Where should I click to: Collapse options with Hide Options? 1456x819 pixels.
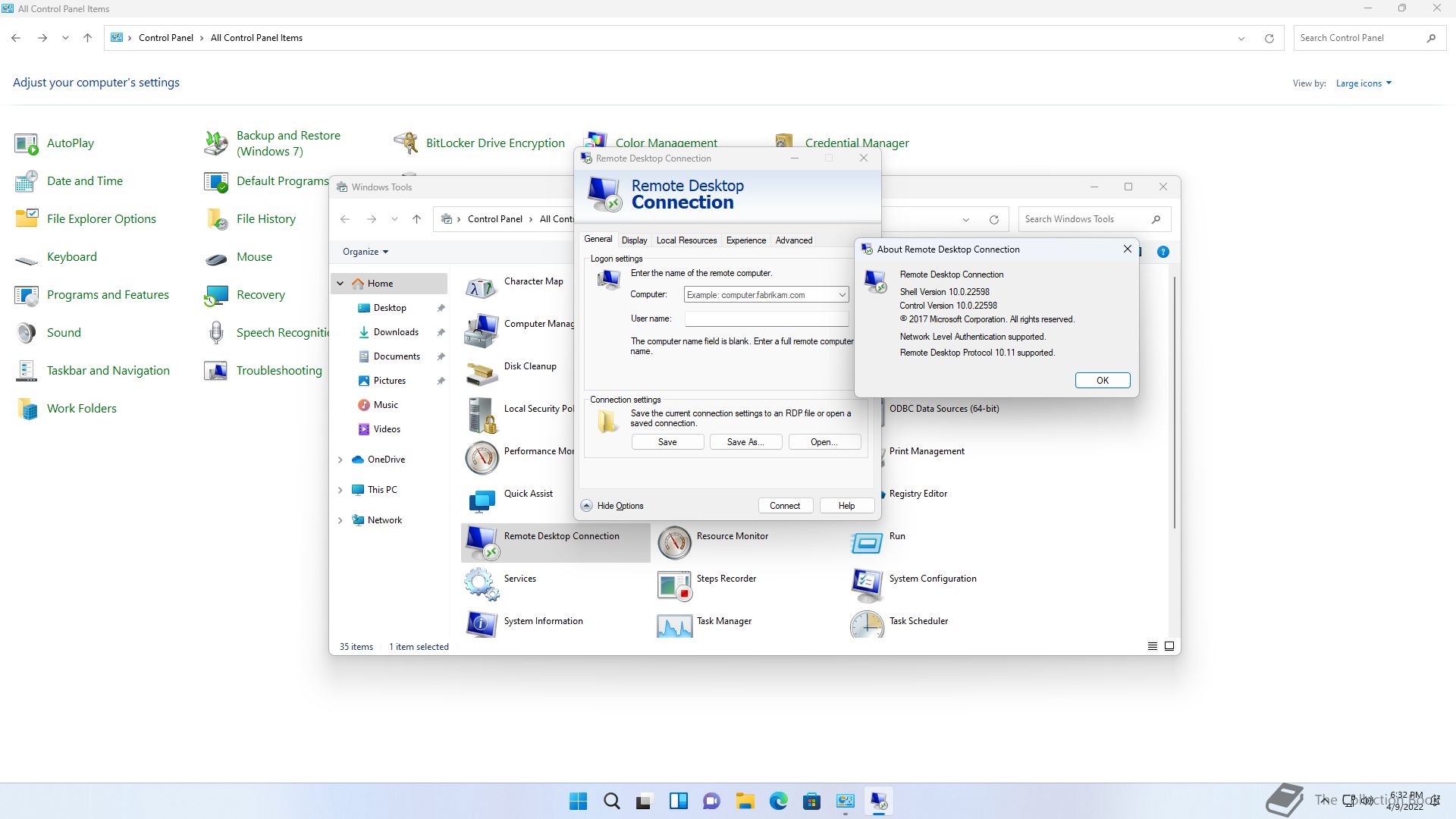coord(612,506)
